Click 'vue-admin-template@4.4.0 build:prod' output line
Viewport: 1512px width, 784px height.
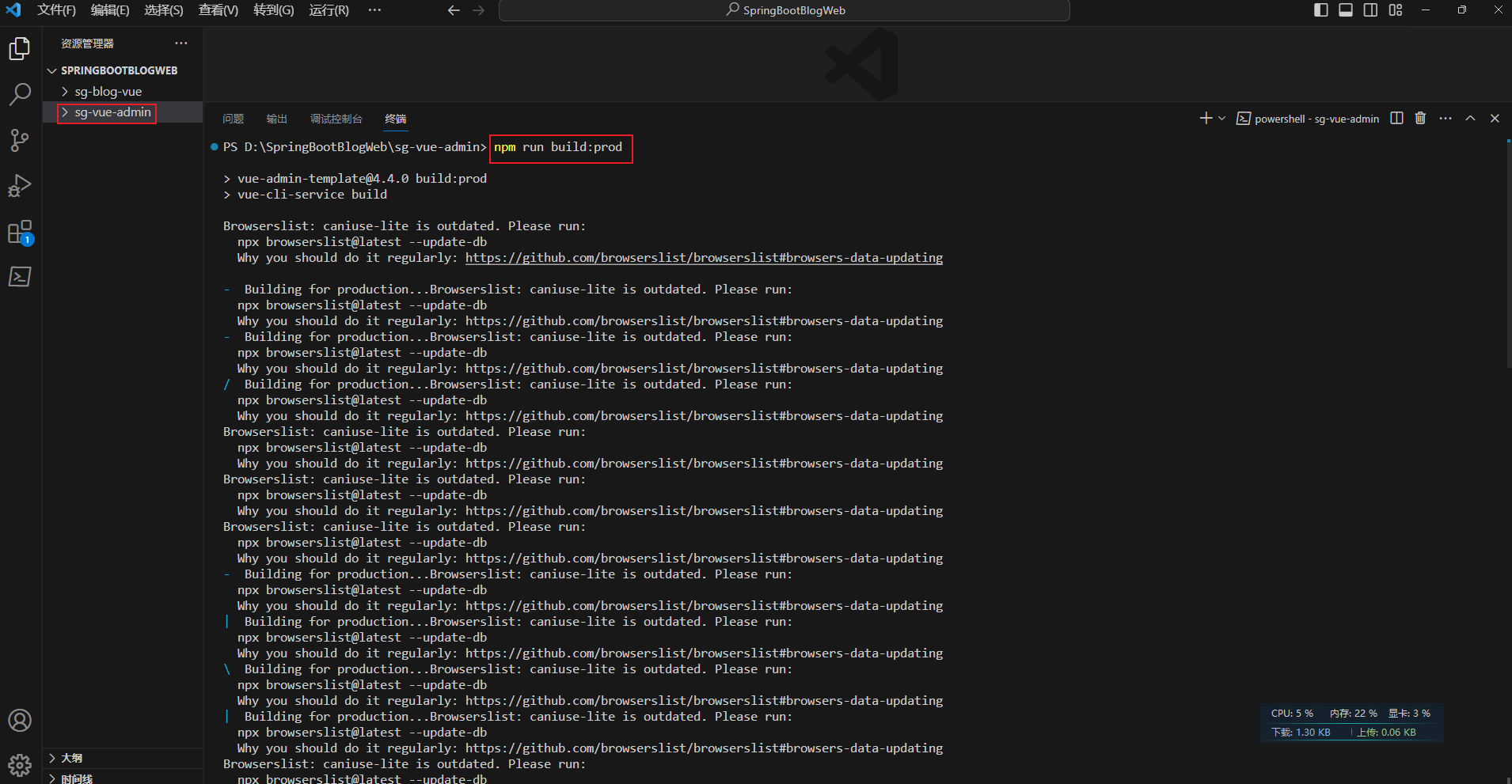click(x=362, y=179)
